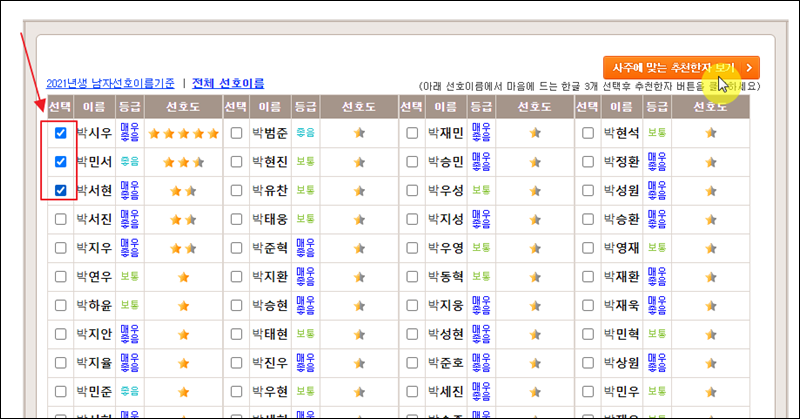Check the 박세진 checkbox
The image size is (800, 419).
click(x=412, y=391)
